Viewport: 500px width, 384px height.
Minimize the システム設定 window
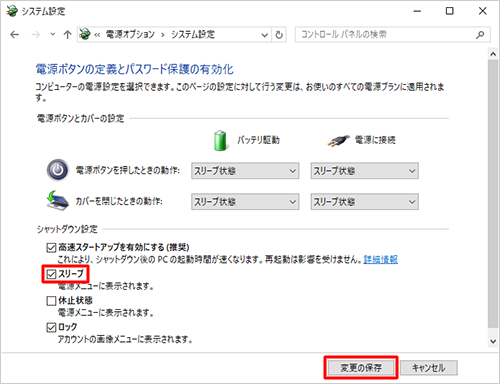[x=417, y=11]
